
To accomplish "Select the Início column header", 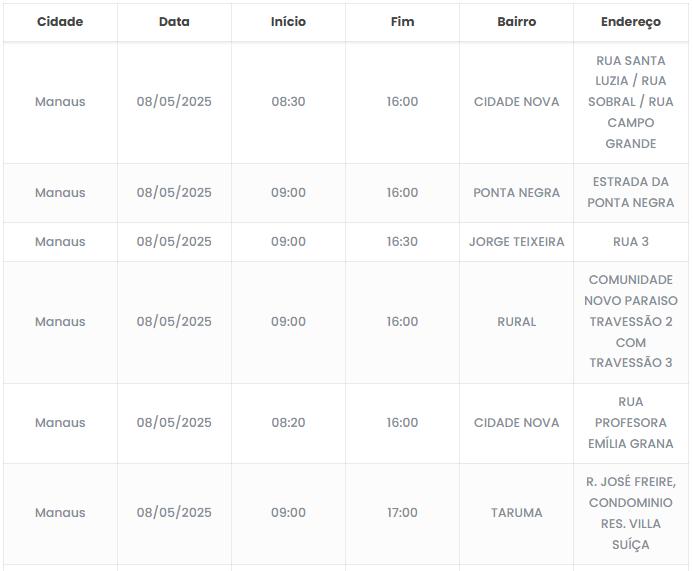I will coord(288,21).
